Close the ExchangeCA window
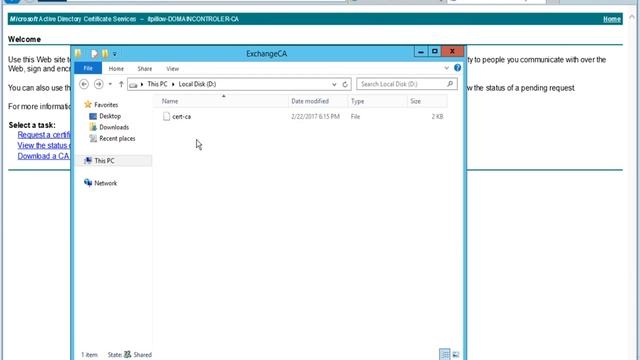This screenshot has height=360, width=640. (x=452, y=51)
